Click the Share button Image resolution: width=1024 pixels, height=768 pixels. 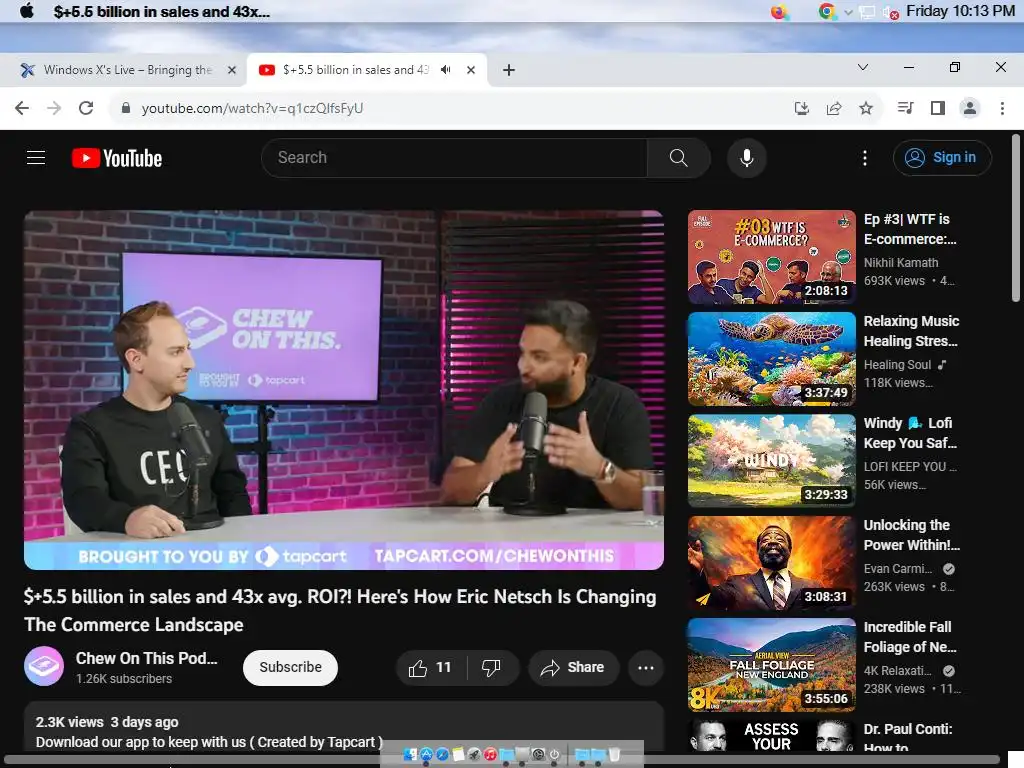[x=573, y=667]
